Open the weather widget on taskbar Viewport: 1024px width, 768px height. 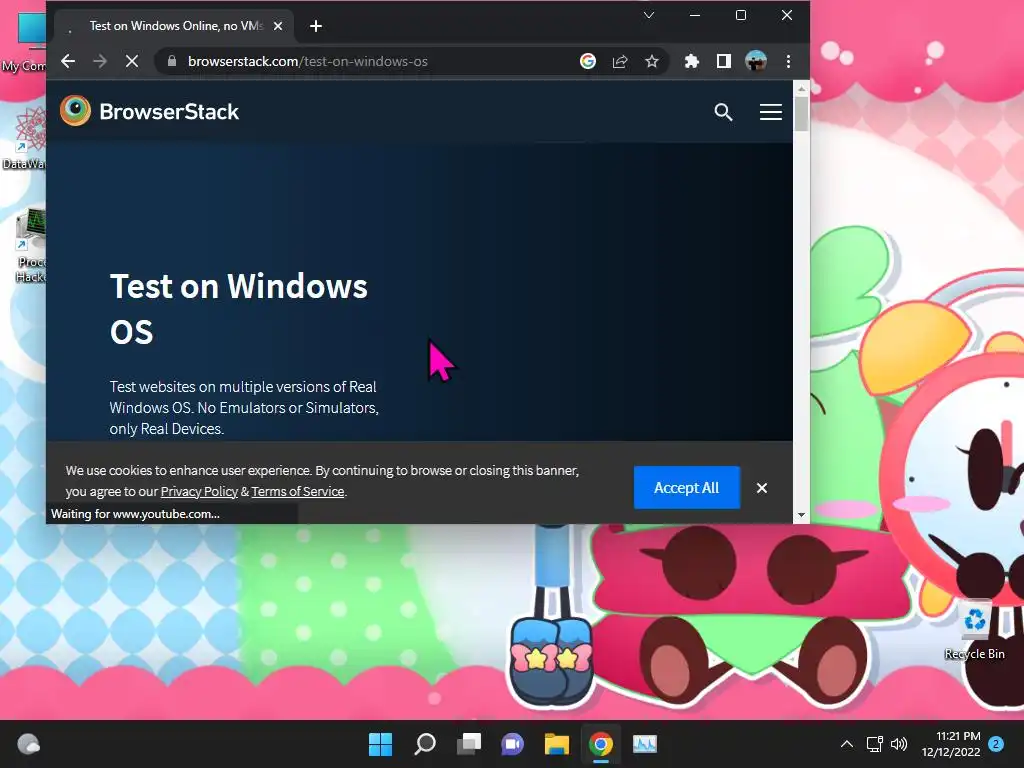28,744
